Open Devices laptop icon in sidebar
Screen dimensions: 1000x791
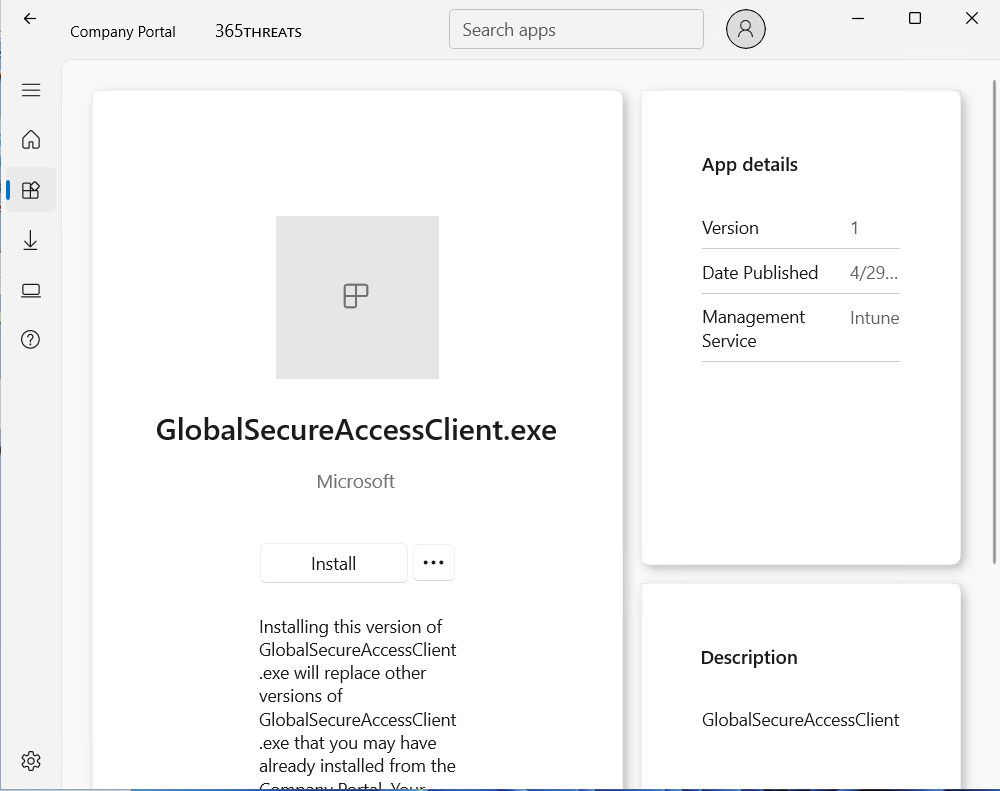coord(31,291)
